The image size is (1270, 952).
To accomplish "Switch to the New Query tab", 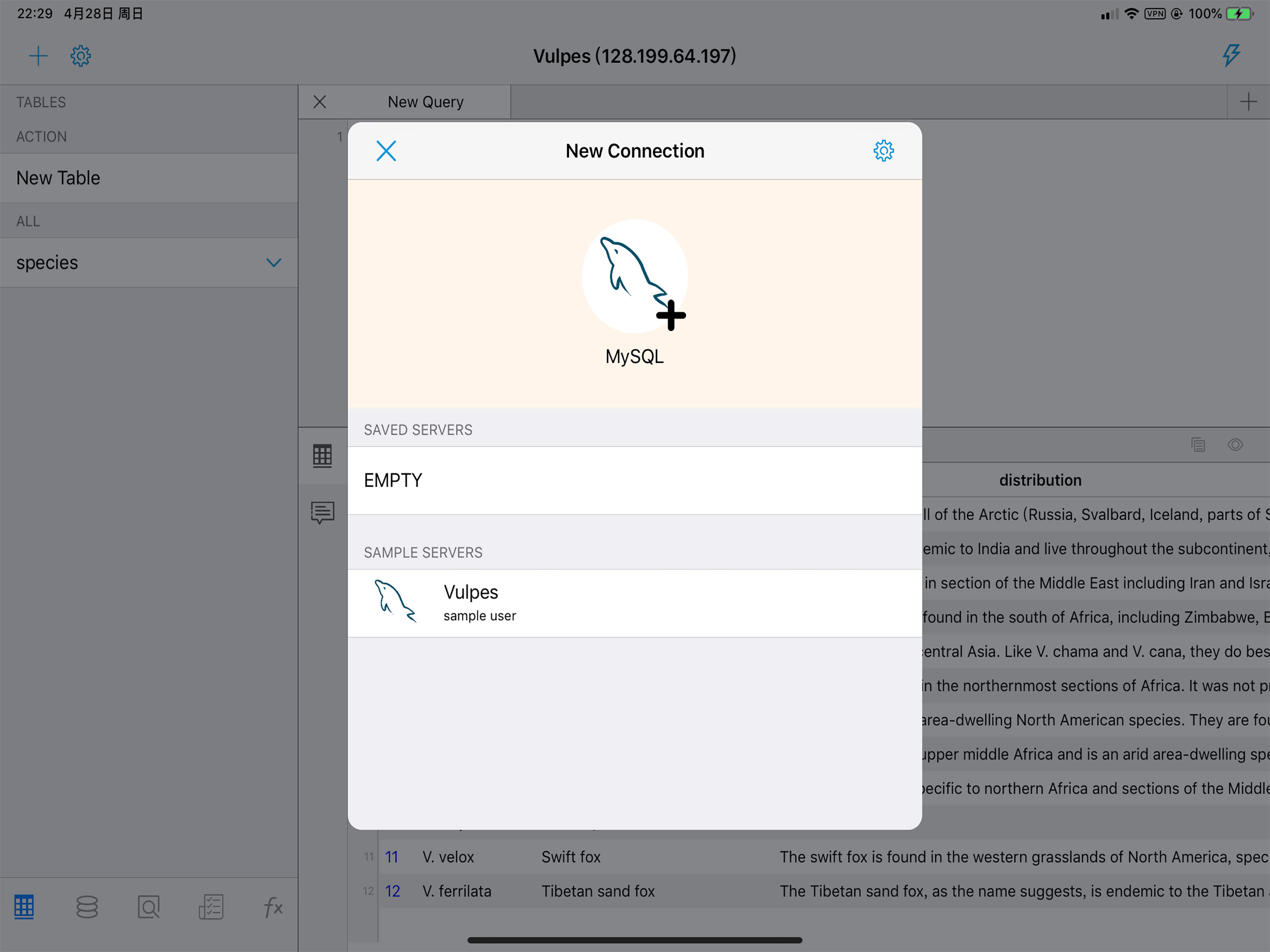I will click(425, 102).
